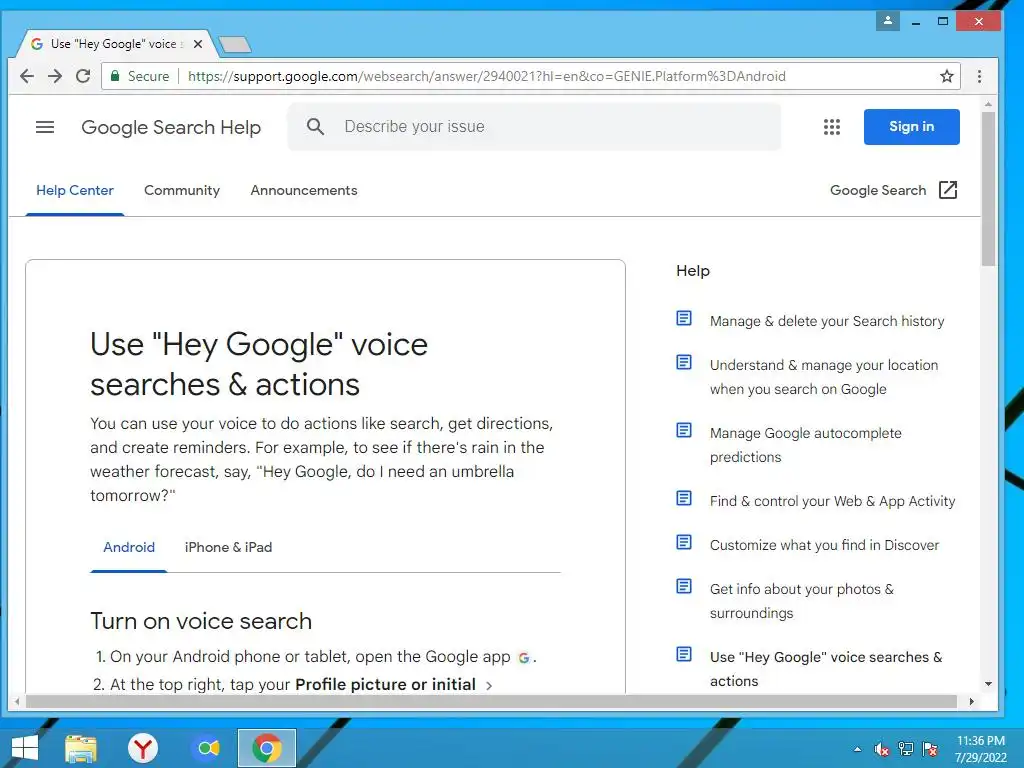Screen dimensions: 1024x768
Task: Open the hamburger main menu
Action: 45,127
